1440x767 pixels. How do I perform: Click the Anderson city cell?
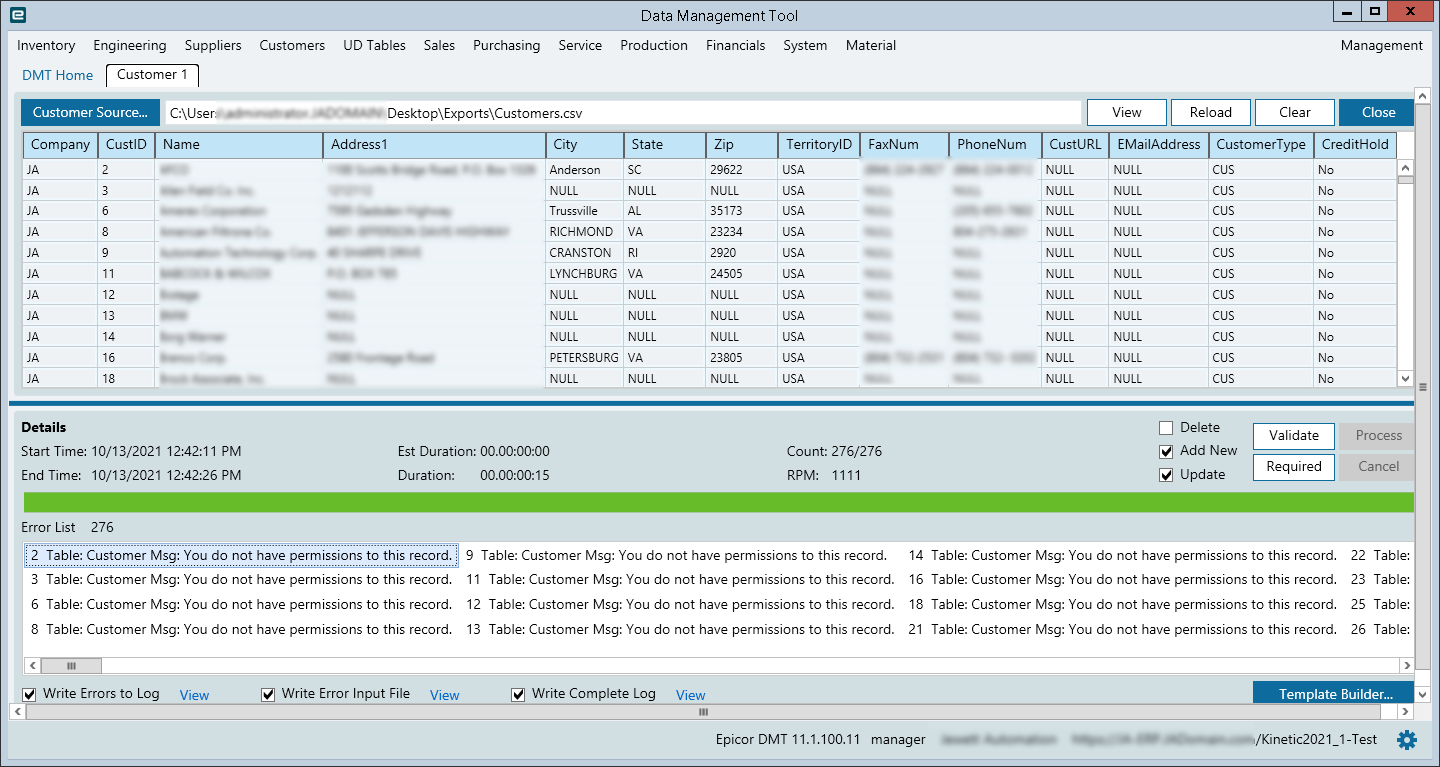(x=584, y=170)
